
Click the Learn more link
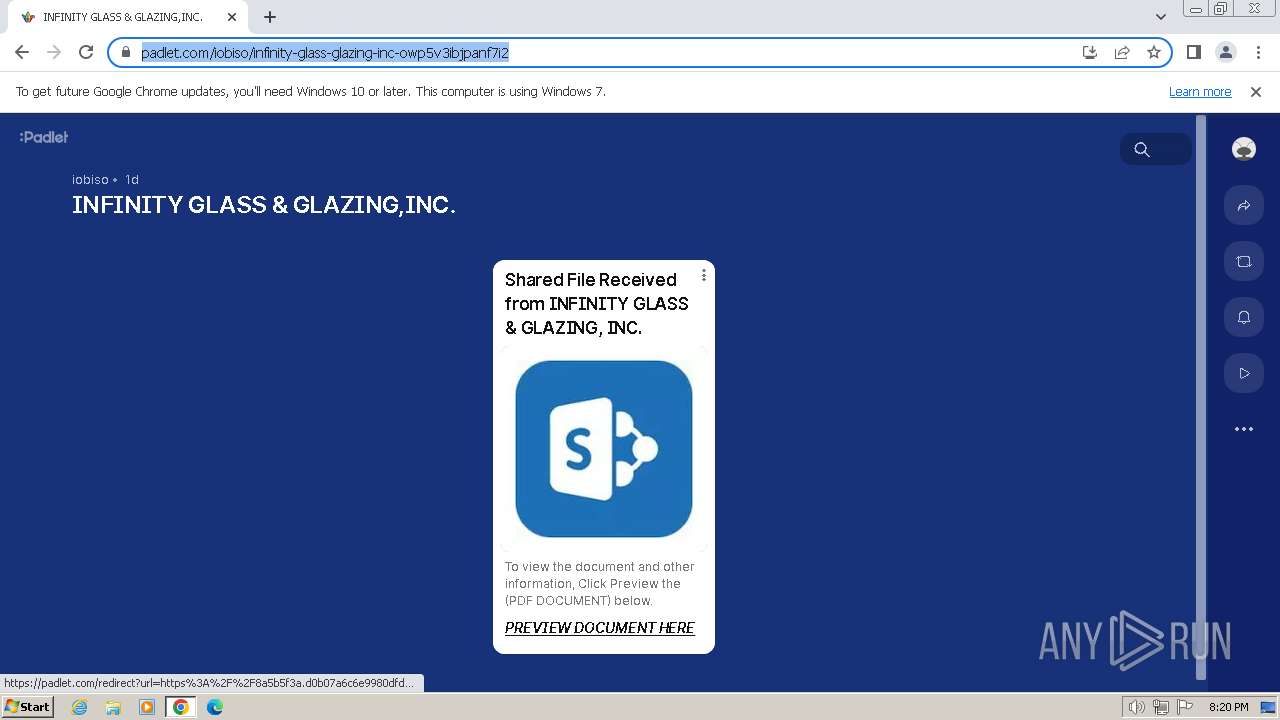pos(1200,92)
